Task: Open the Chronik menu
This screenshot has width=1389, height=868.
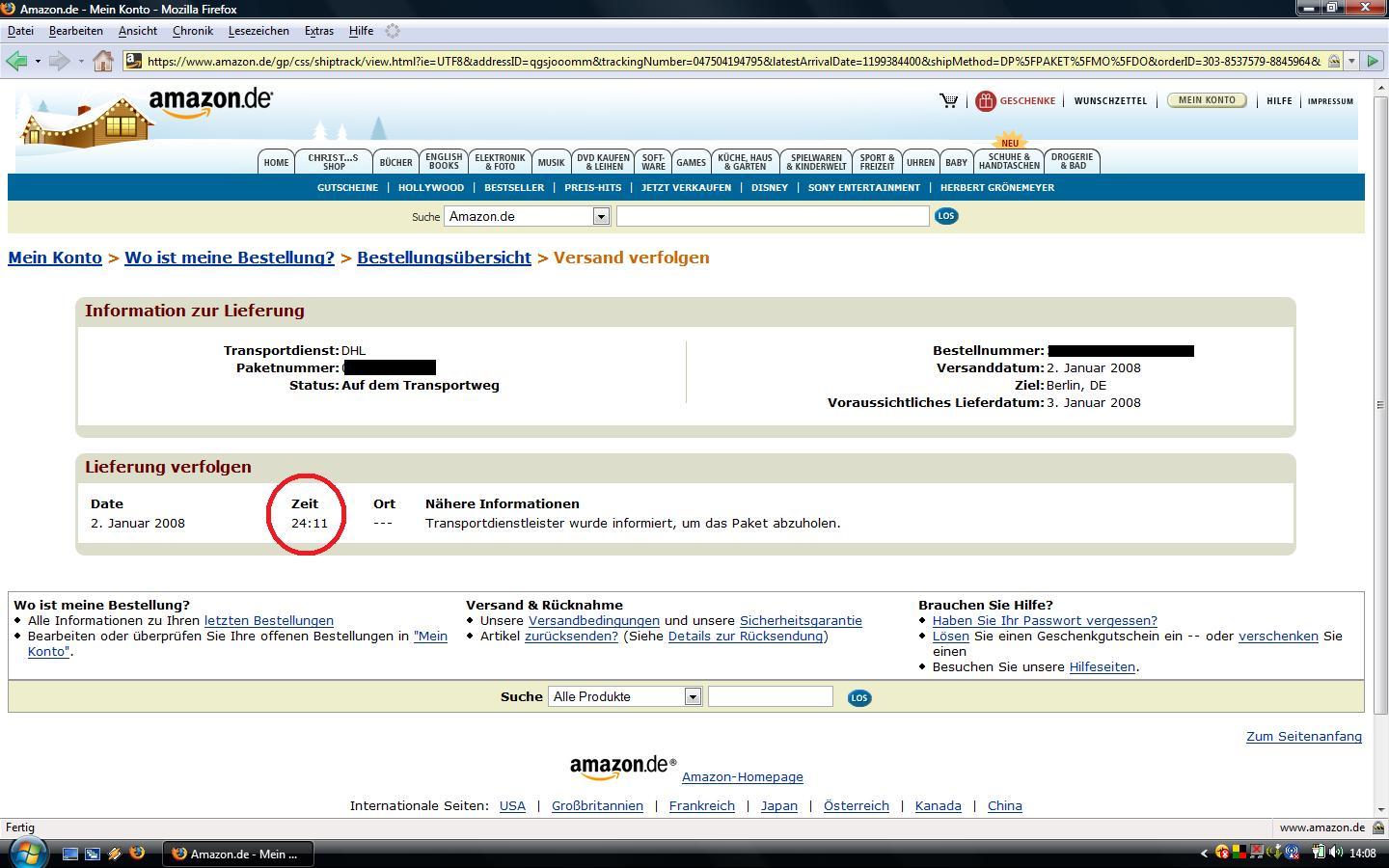Action: [x=193, y=31]
